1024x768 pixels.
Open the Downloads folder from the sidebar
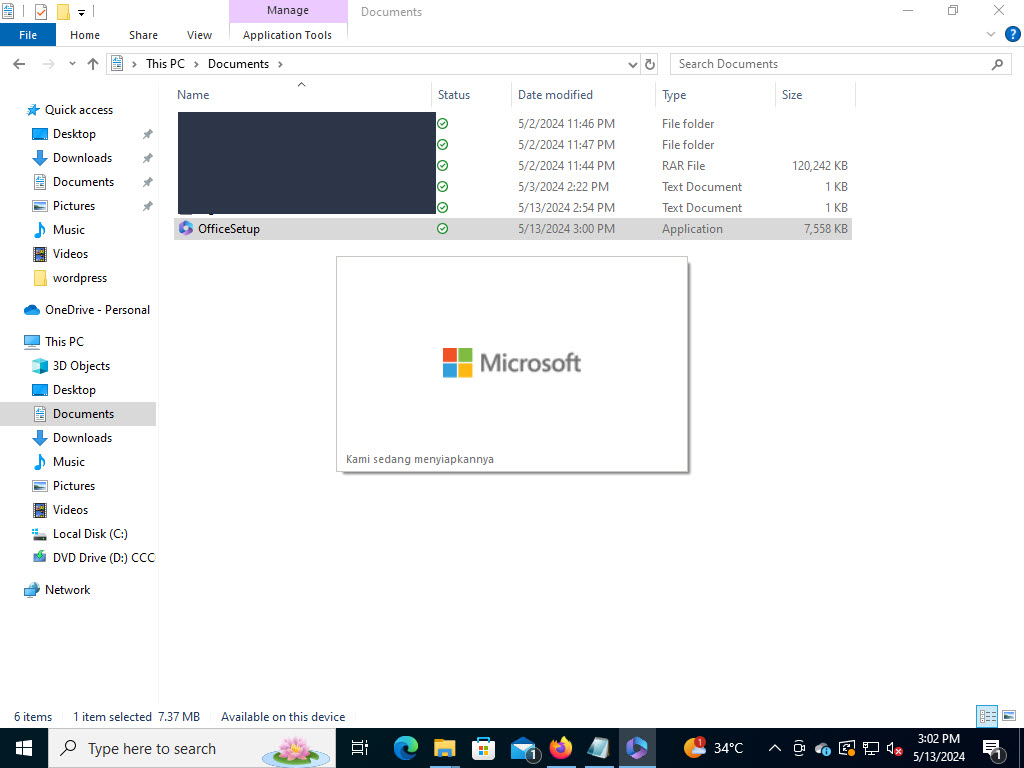(83, 157)
